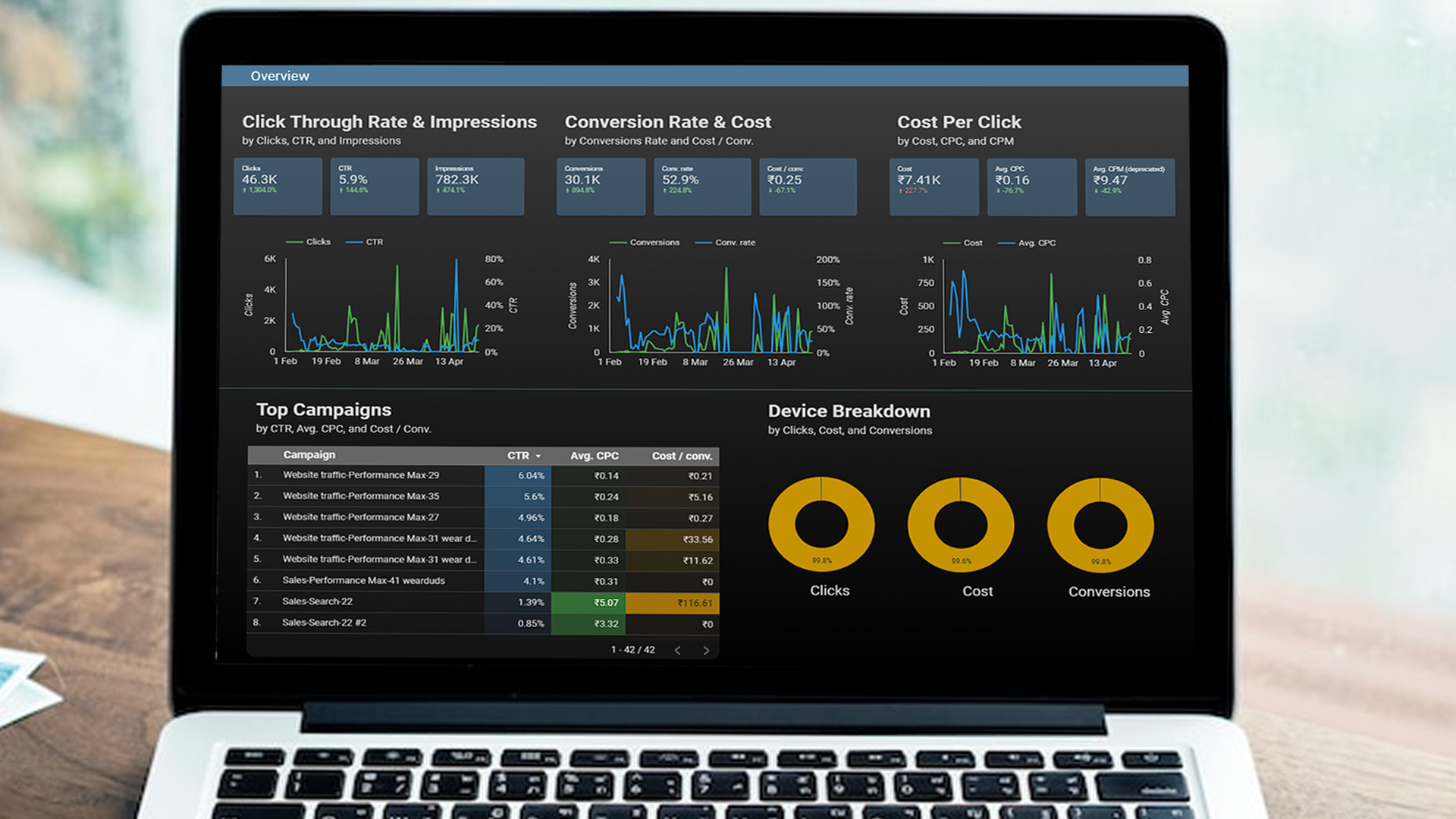Screen dimensions: 1456x819
Task: Click the ₹33.56 Cost / conv. cell
Action: (672, 539)
